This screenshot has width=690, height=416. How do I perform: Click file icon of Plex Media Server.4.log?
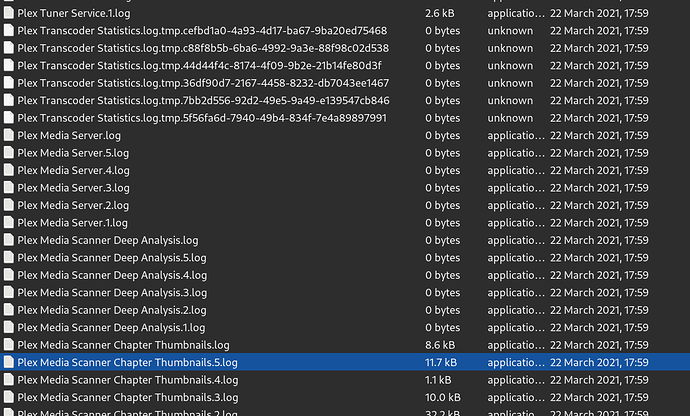8,170
